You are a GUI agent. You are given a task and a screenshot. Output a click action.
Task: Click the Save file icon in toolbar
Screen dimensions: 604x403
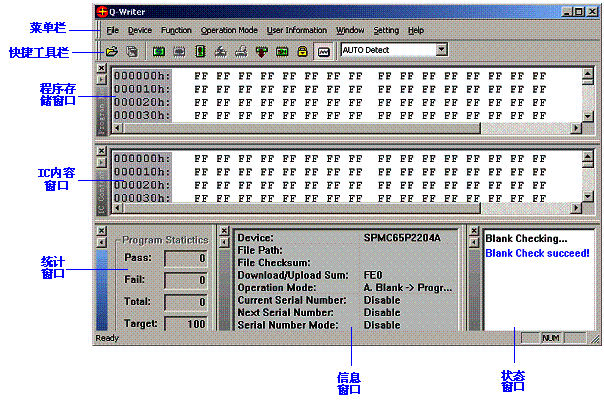tap(131, 50)
